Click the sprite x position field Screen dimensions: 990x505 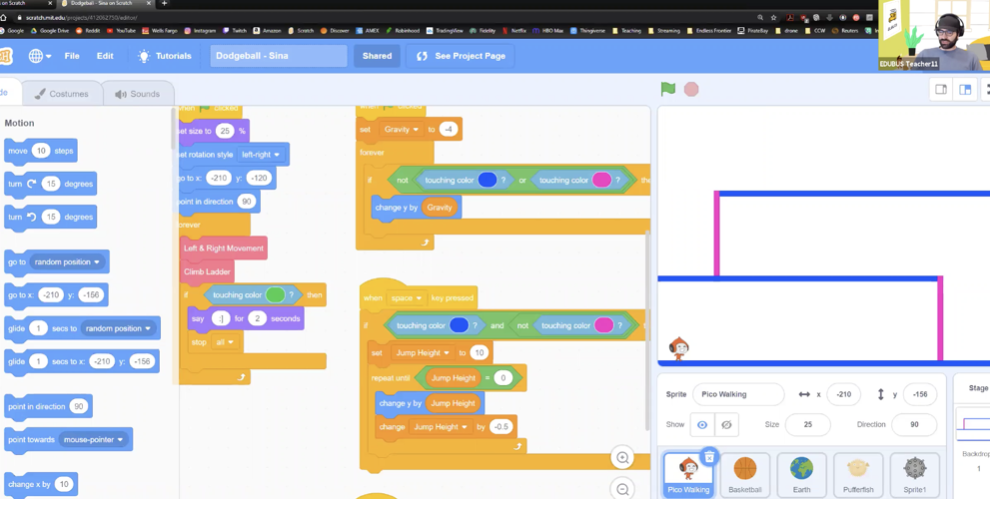coord(844,394)
